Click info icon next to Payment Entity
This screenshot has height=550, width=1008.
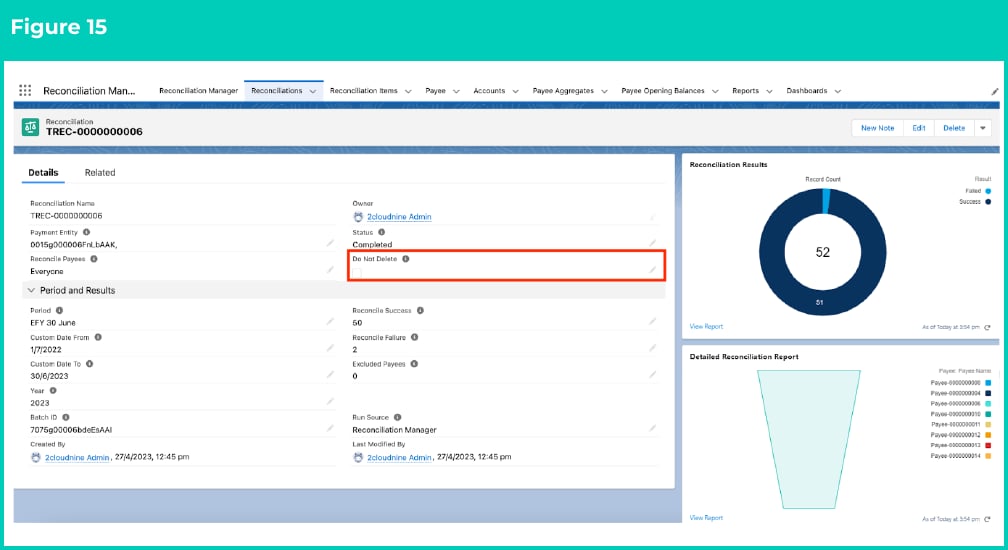coord(86,232)
